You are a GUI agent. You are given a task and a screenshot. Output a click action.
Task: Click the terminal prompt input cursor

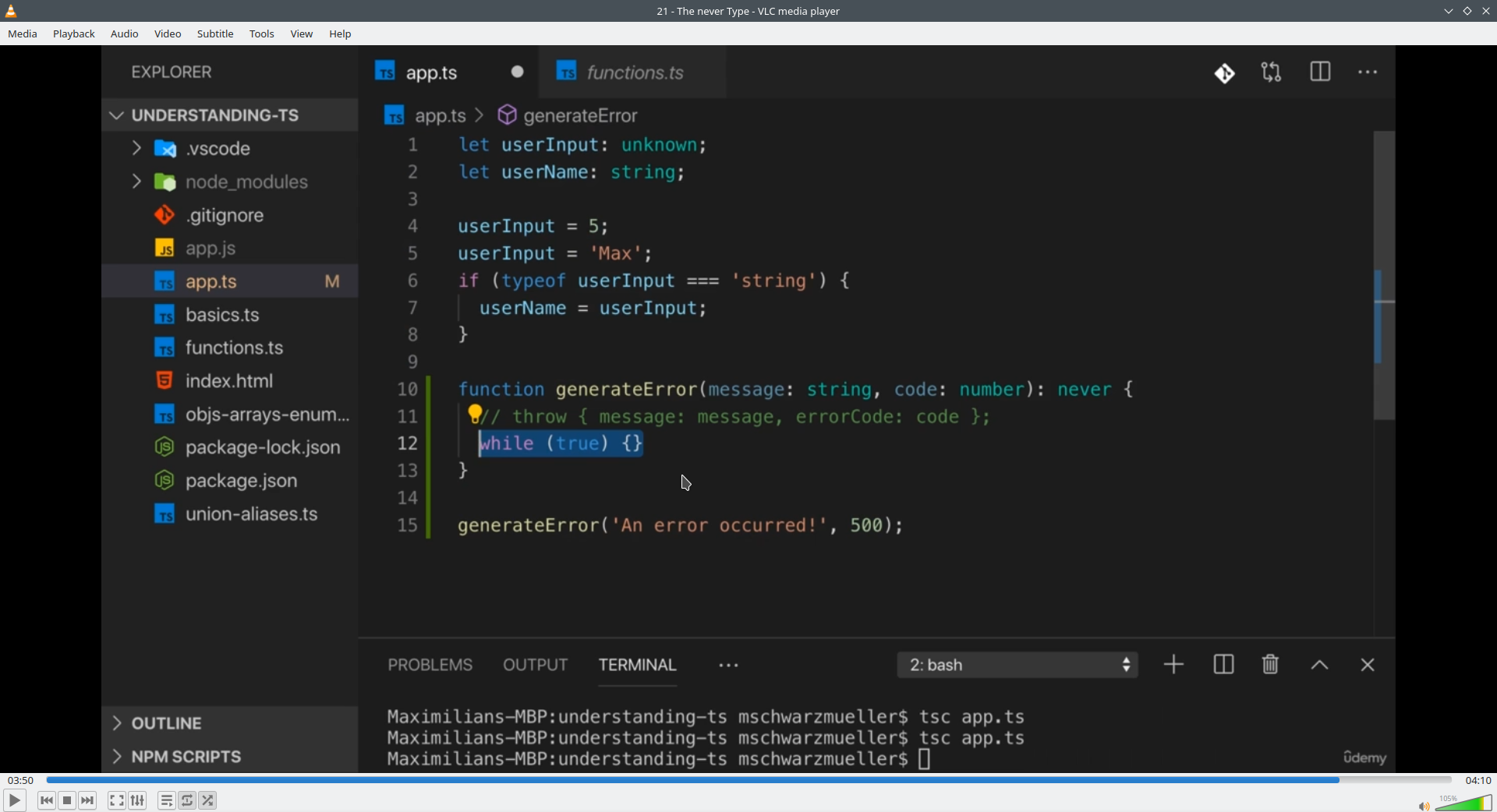click(x=925, y=760)
